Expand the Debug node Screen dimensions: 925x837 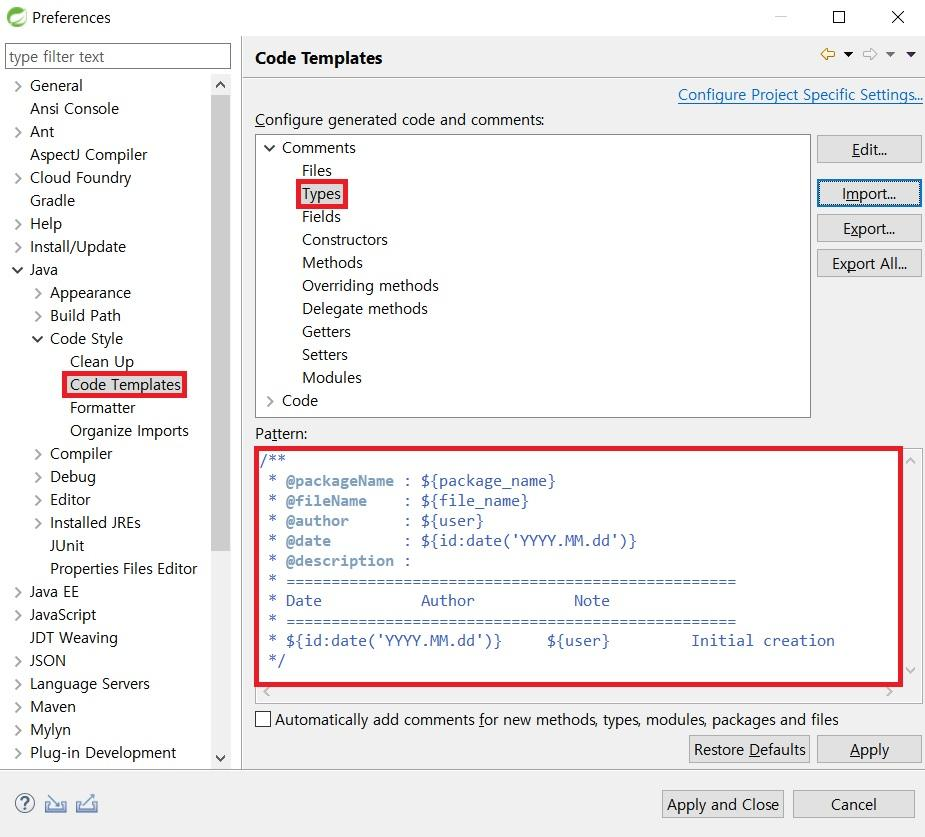point(38,477)
